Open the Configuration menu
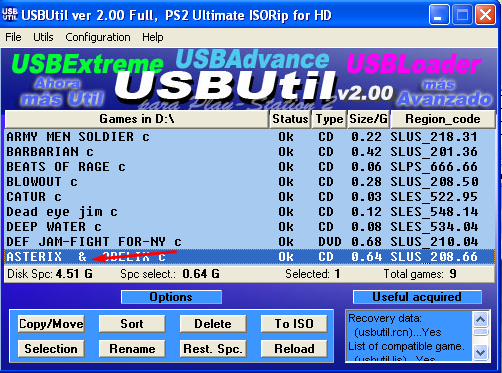Screen dimensions: 502x373 coord(98,37)
